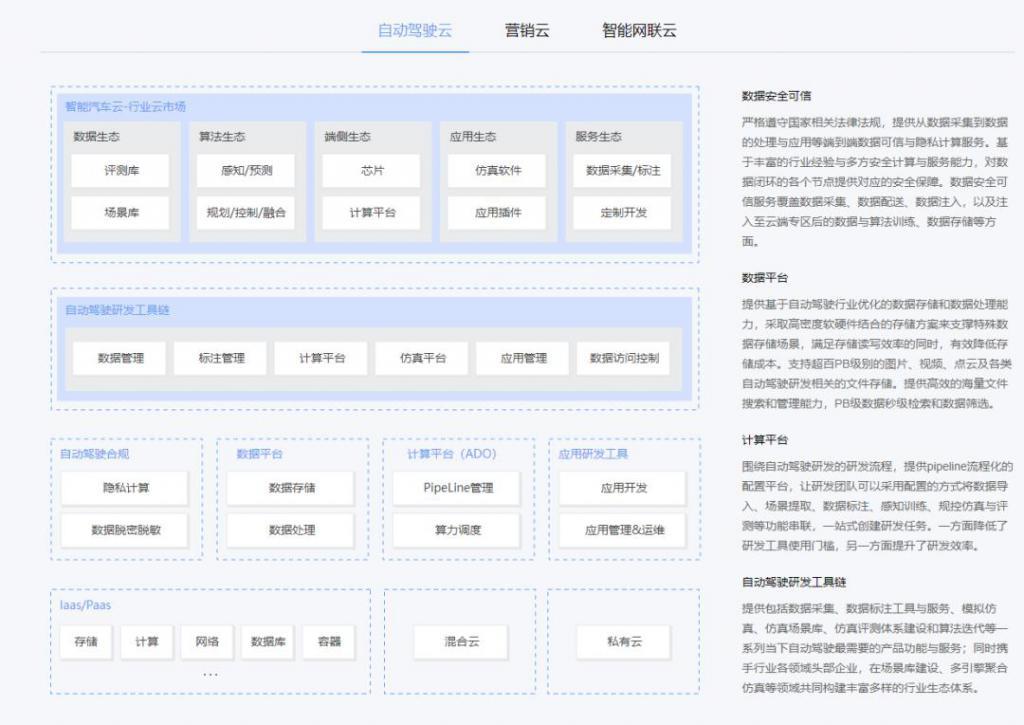This screenshot has height=725, width=1024.
Task: Choose 定制开发 under 服务生态
Action: click(x=622, y=212)
